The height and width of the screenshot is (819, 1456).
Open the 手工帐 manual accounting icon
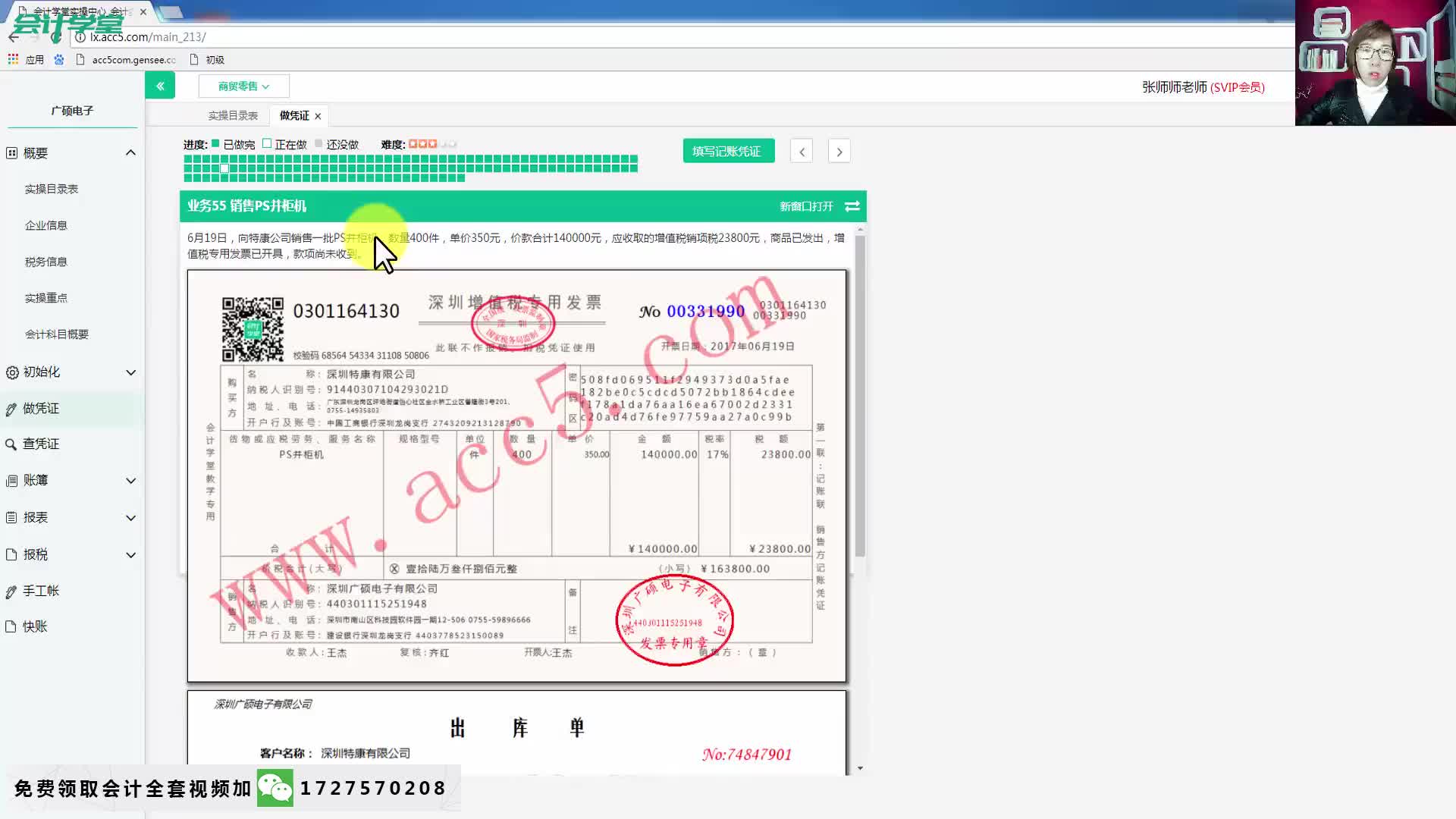pos(11,591)
